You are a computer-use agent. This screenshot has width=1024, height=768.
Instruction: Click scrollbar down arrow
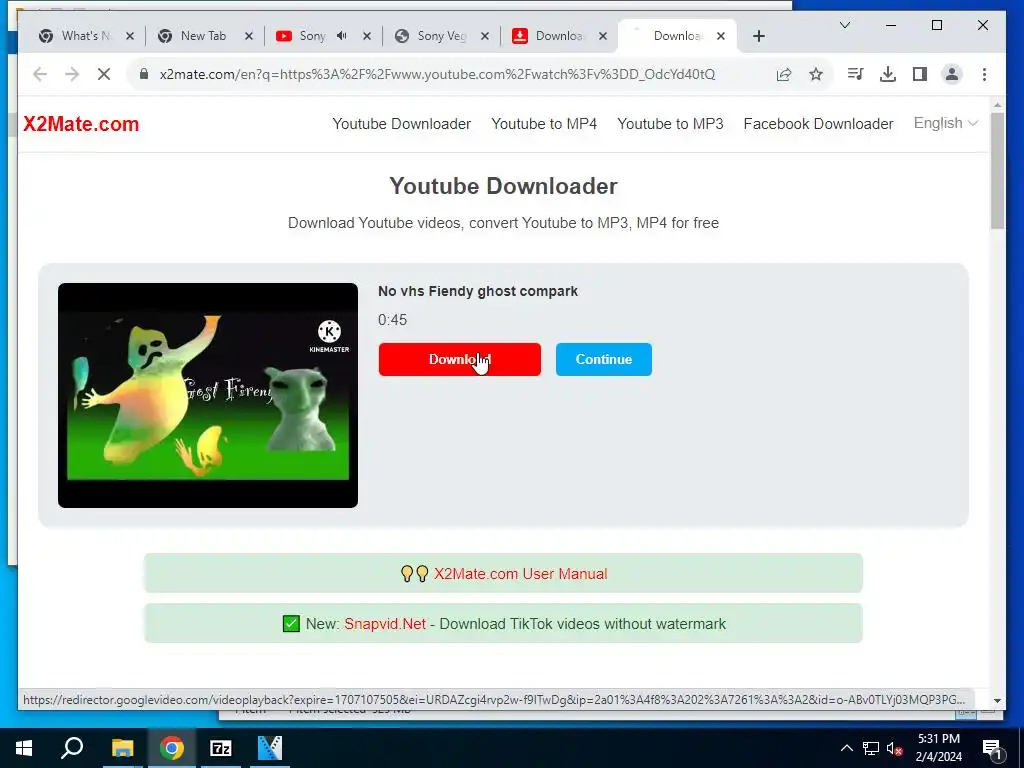[x=997, y=701]
